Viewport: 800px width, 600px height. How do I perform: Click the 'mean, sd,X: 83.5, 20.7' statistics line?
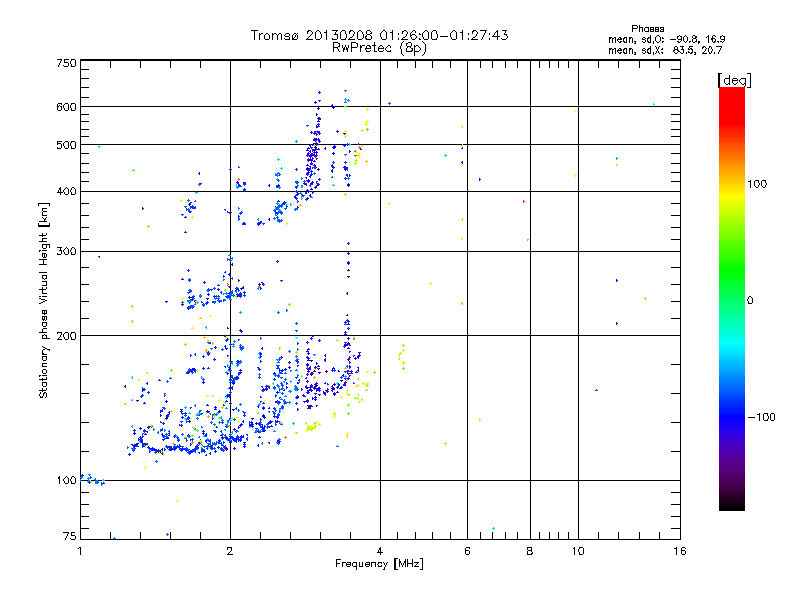(x=665, y=50)
